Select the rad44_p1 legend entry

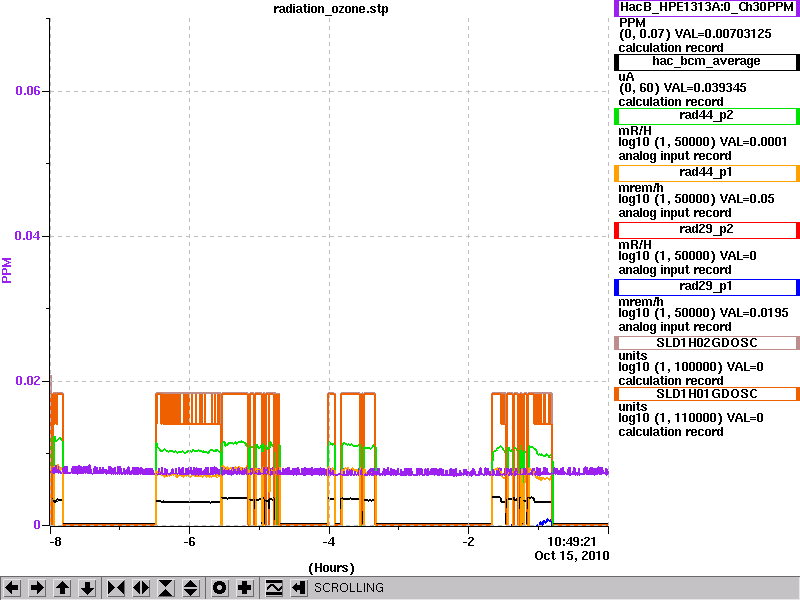[x=707, y=173]
